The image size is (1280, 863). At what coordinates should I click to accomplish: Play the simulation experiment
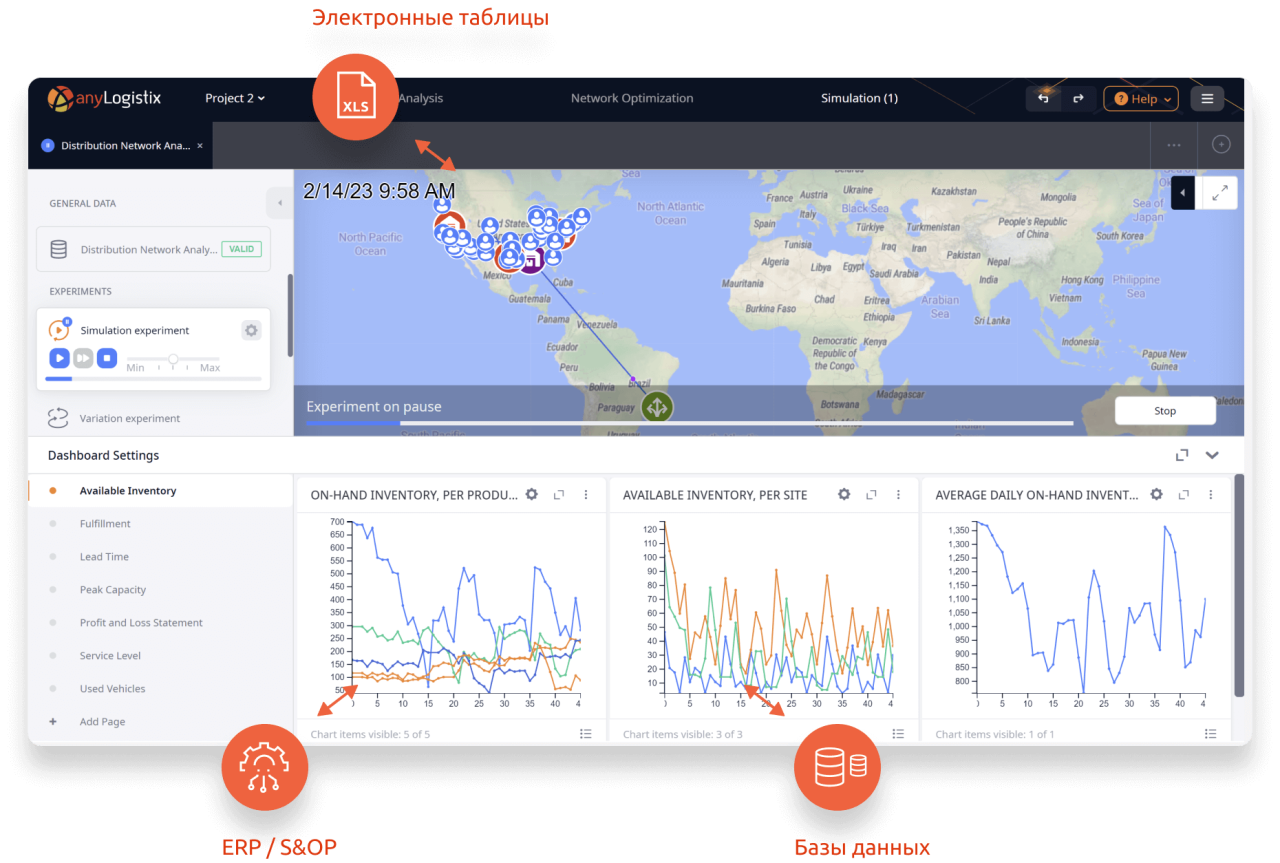(59, 358)
